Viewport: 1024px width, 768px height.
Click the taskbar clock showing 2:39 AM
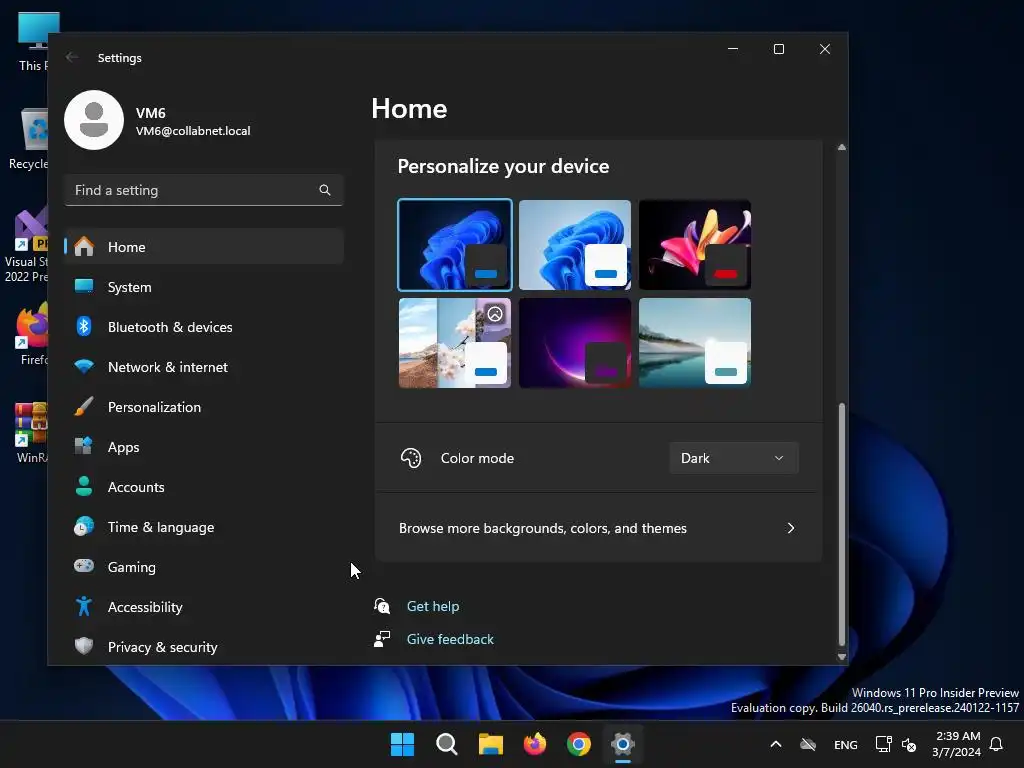point(957,744)
